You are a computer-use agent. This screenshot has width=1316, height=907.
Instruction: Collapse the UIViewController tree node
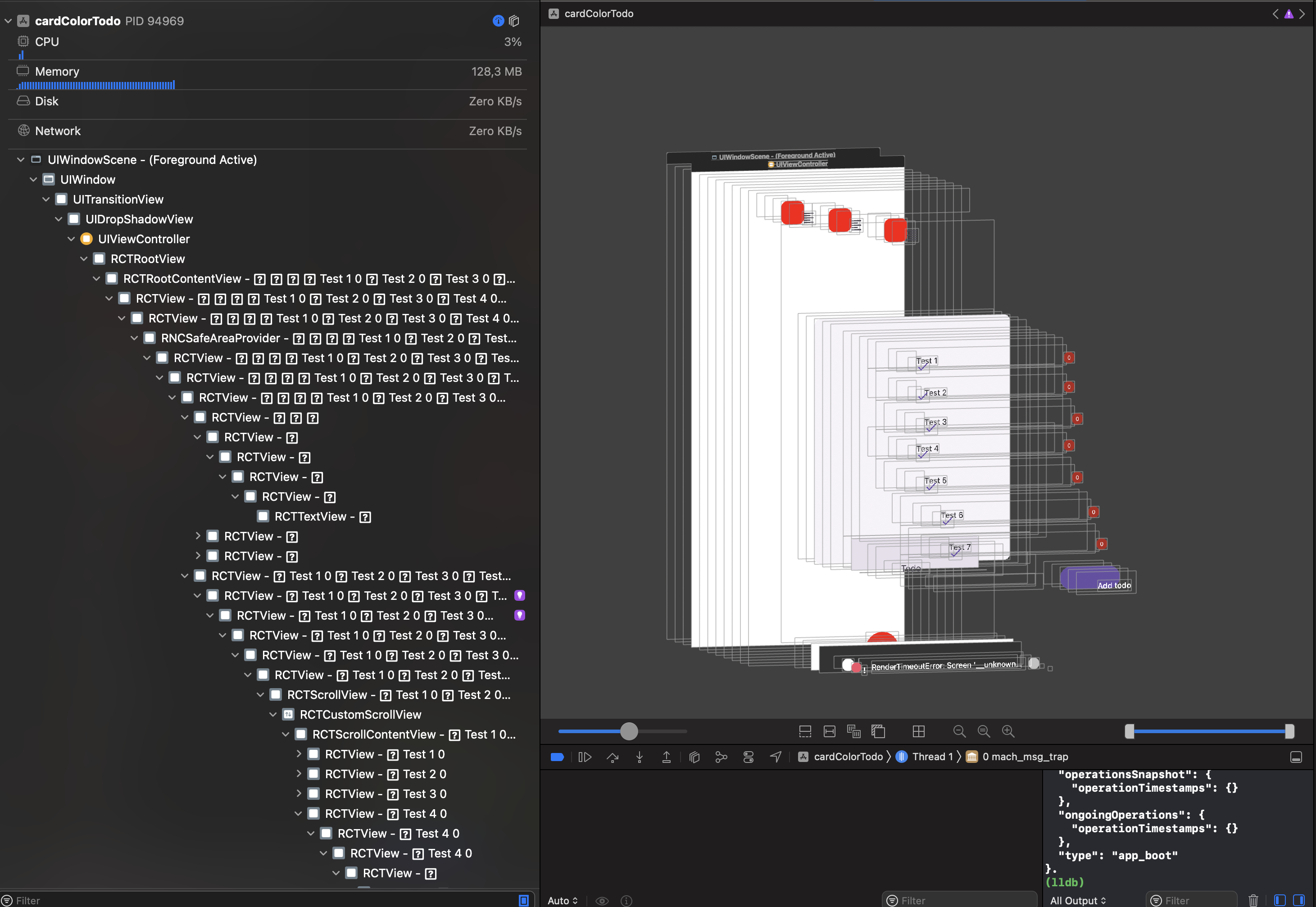tap(71, 239)
